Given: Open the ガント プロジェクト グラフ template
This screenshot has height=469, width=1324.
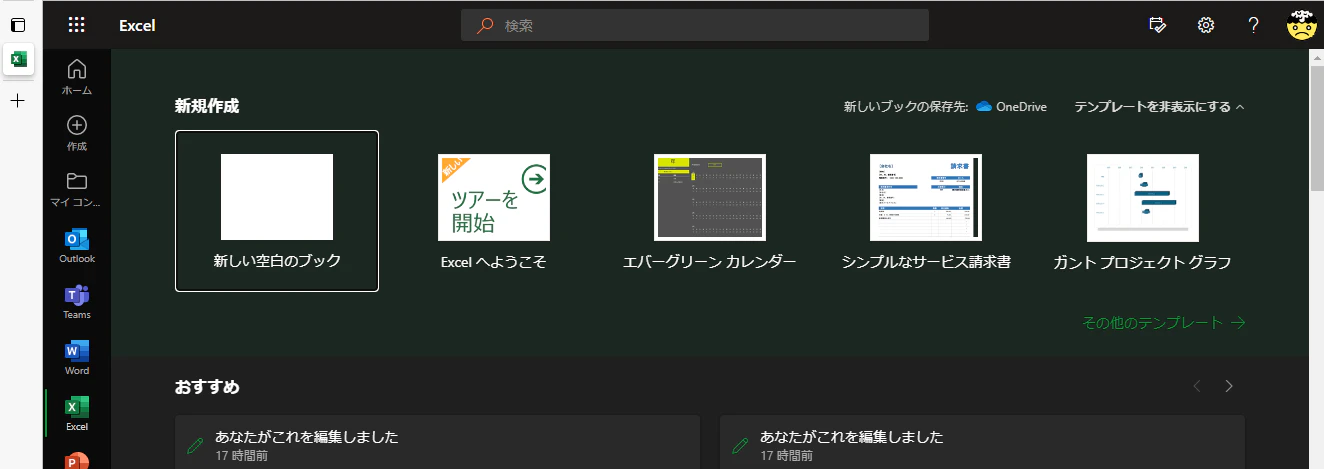Looking at the screenshot, I should (x=1142, y=211).
